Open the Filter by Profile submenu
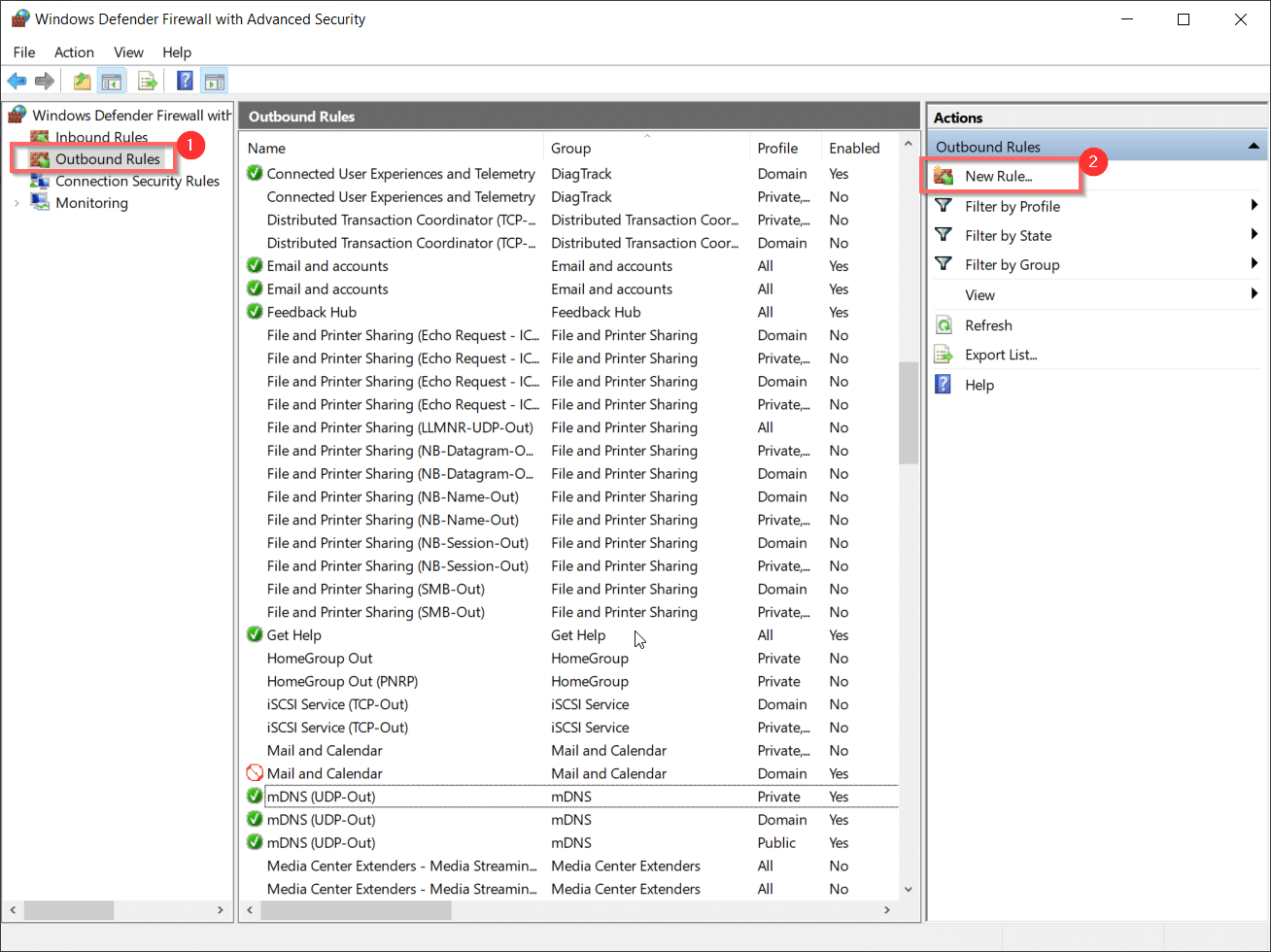The height and width of the screenshot is (952, 1271). 1254,206
